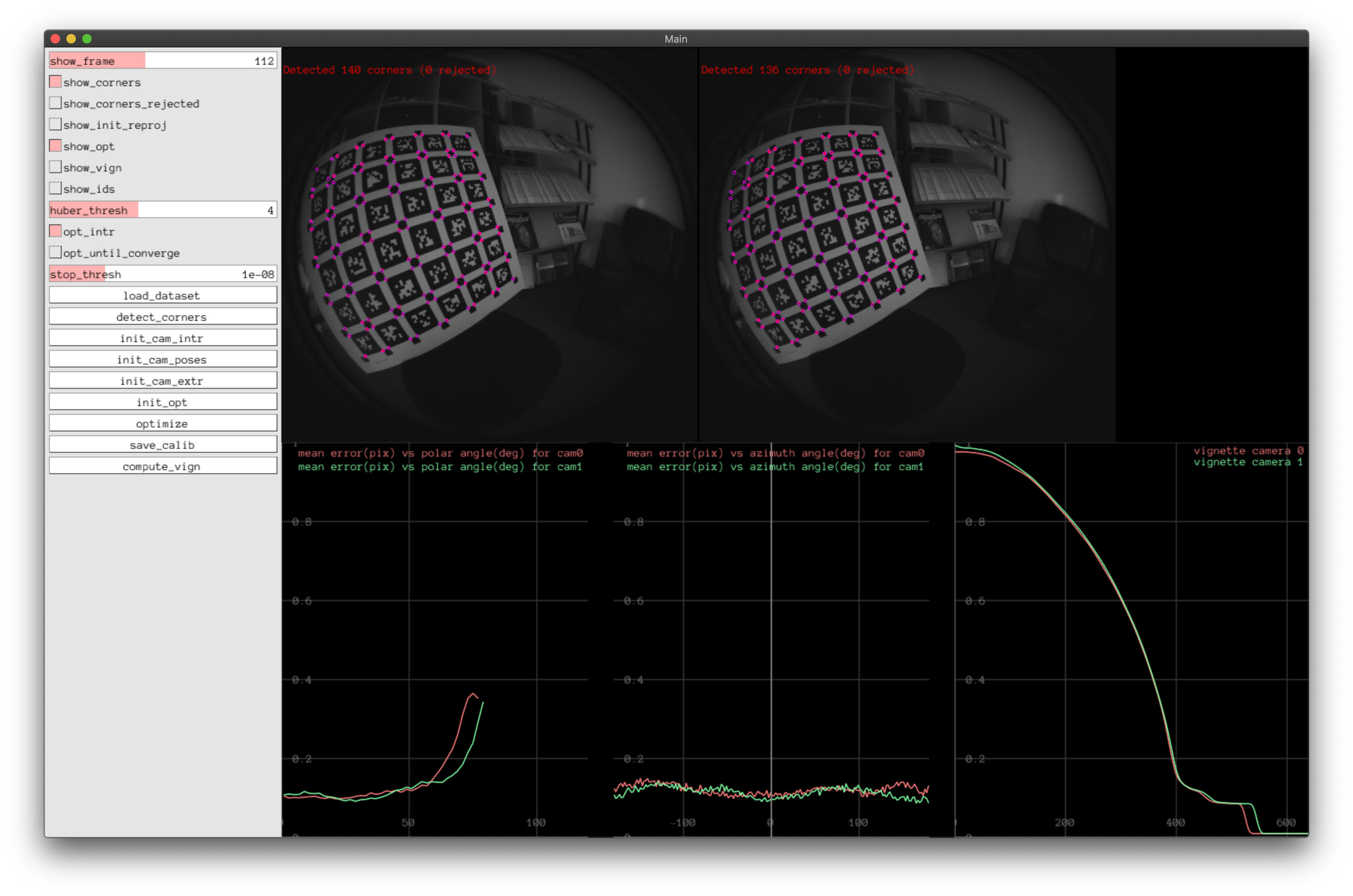Click the compute_vign button
This screenshot has height=896, width=1353.
pos(163,466)
